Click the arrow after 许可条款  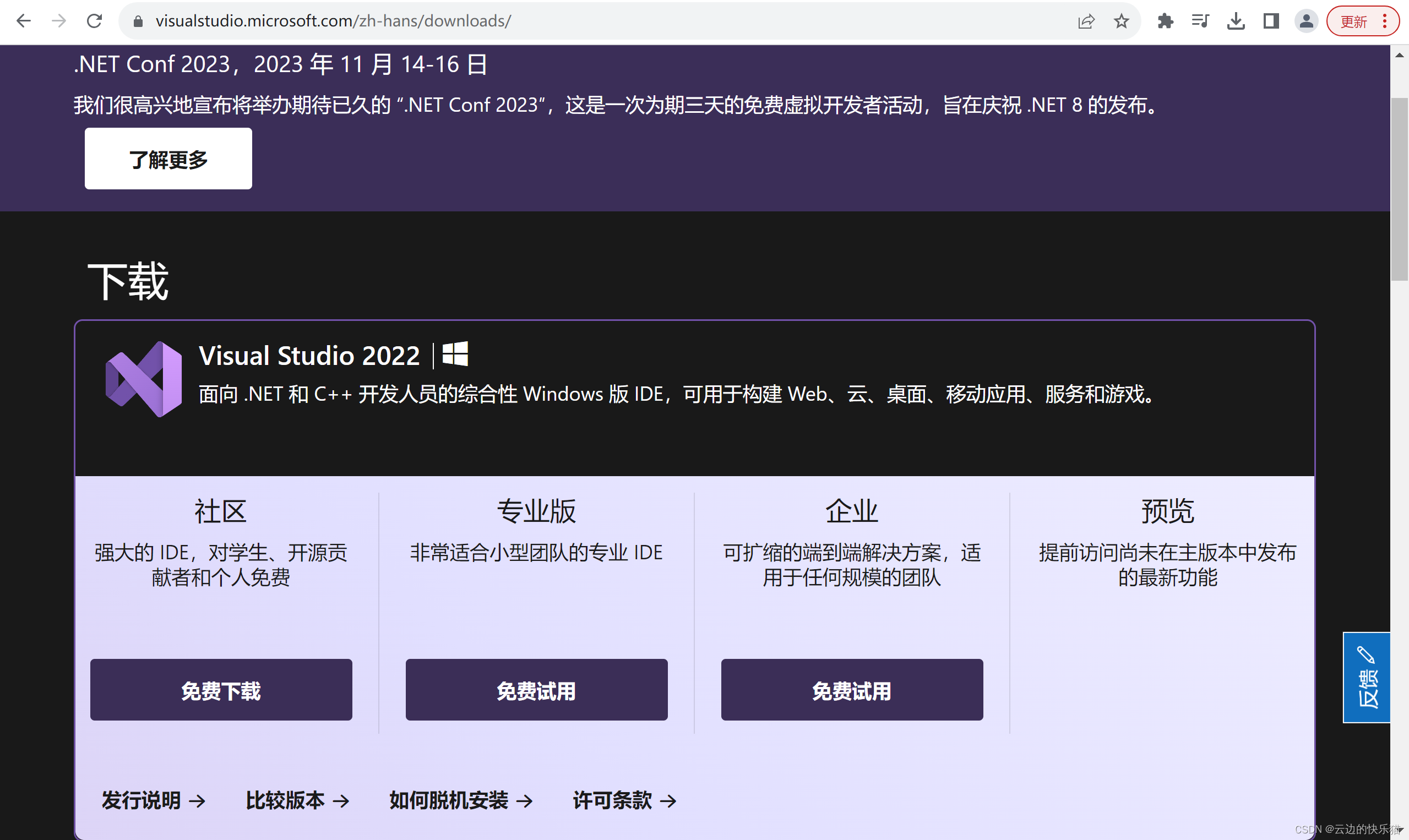(668, 801)
